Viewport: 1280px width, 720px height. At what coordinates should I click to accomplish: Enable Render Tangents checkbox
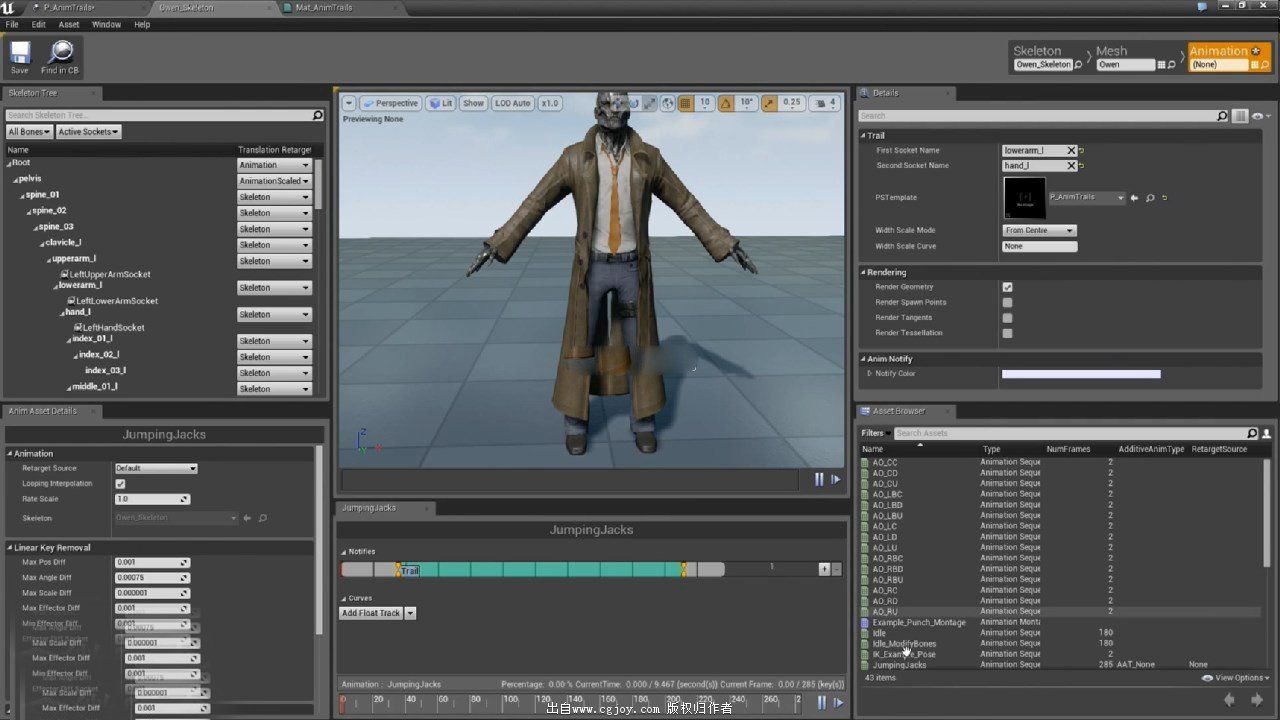[x=1007, y=318]
